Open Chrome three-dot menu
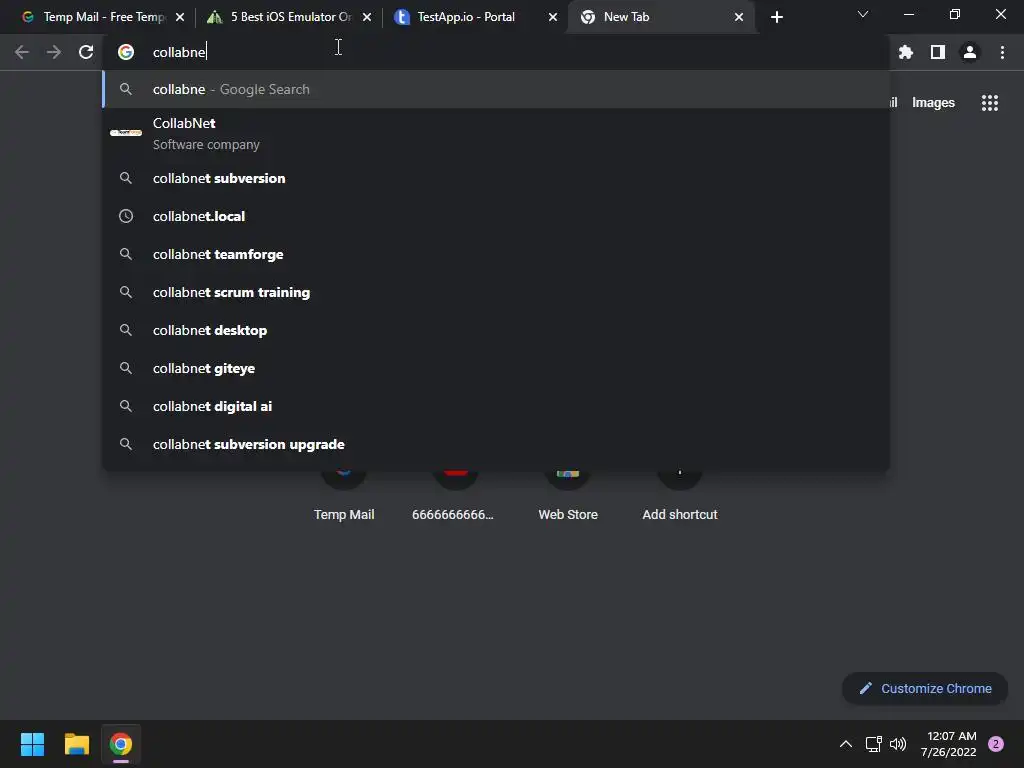 (1002, 52)
